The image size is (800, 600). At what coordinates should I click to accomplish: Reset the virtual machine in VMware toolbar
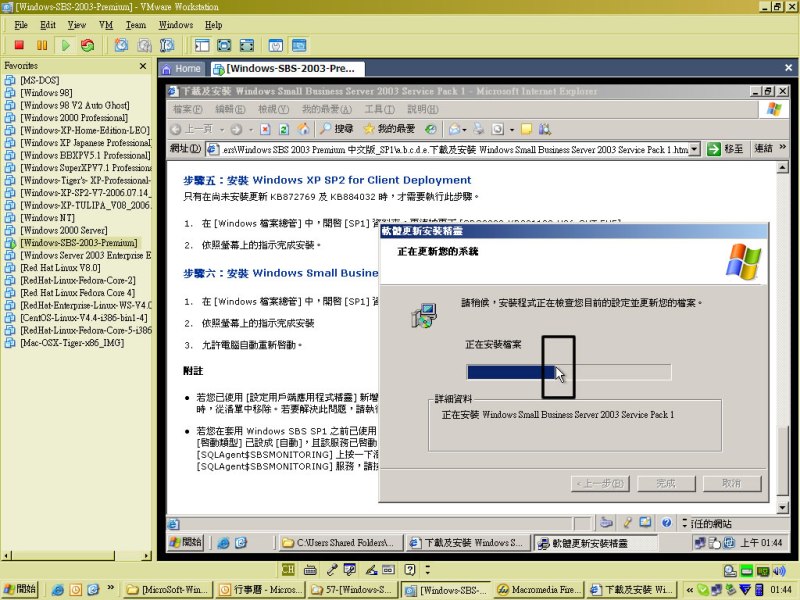pos(88,45)
